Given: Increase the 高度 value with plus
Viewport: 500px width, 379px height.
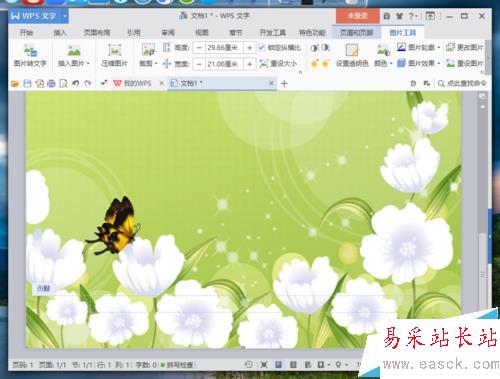Looking at the screenshot, I should point(249,48).
